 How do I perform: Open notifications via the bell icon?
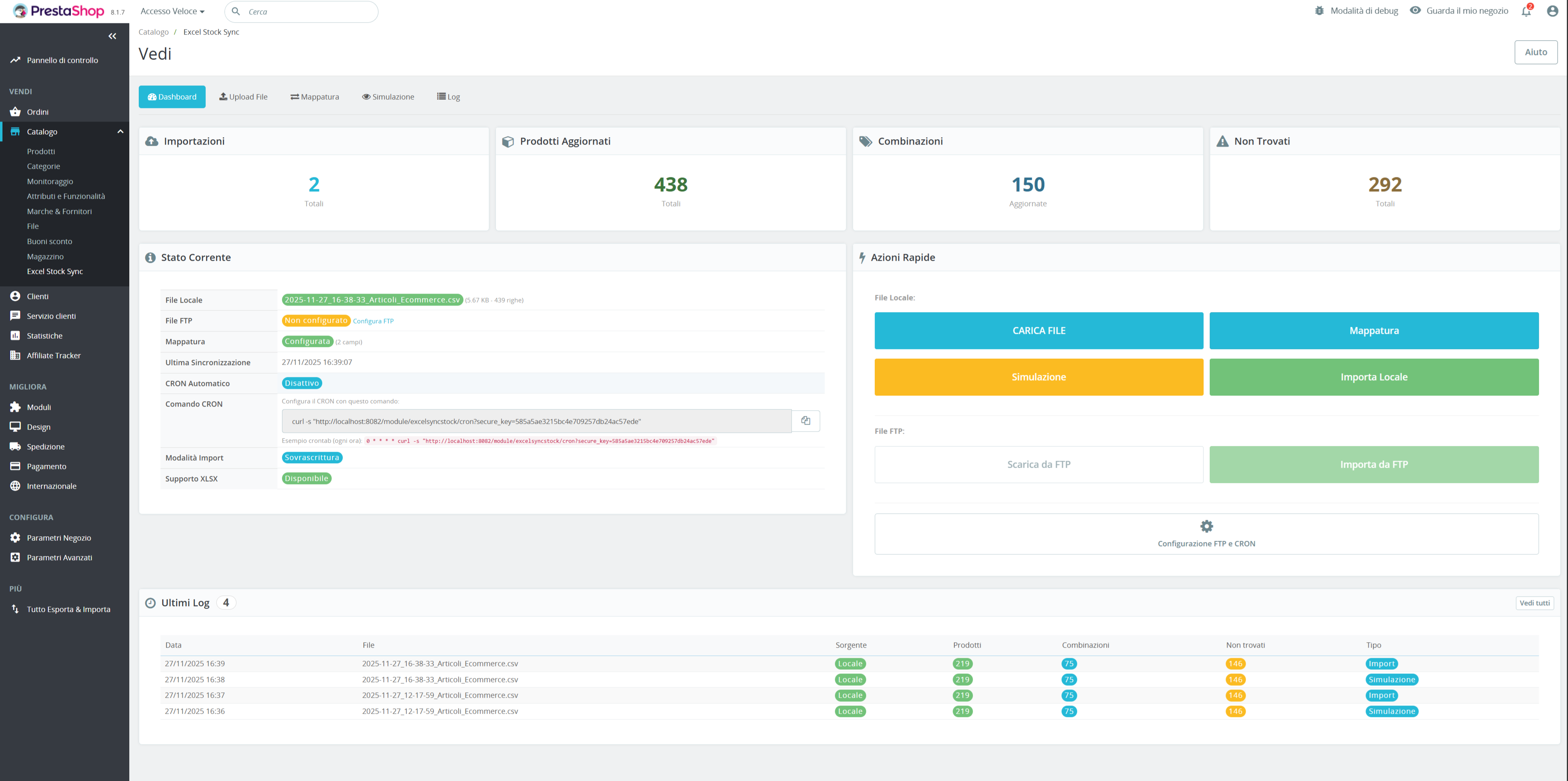click(x=1525, y=11)
